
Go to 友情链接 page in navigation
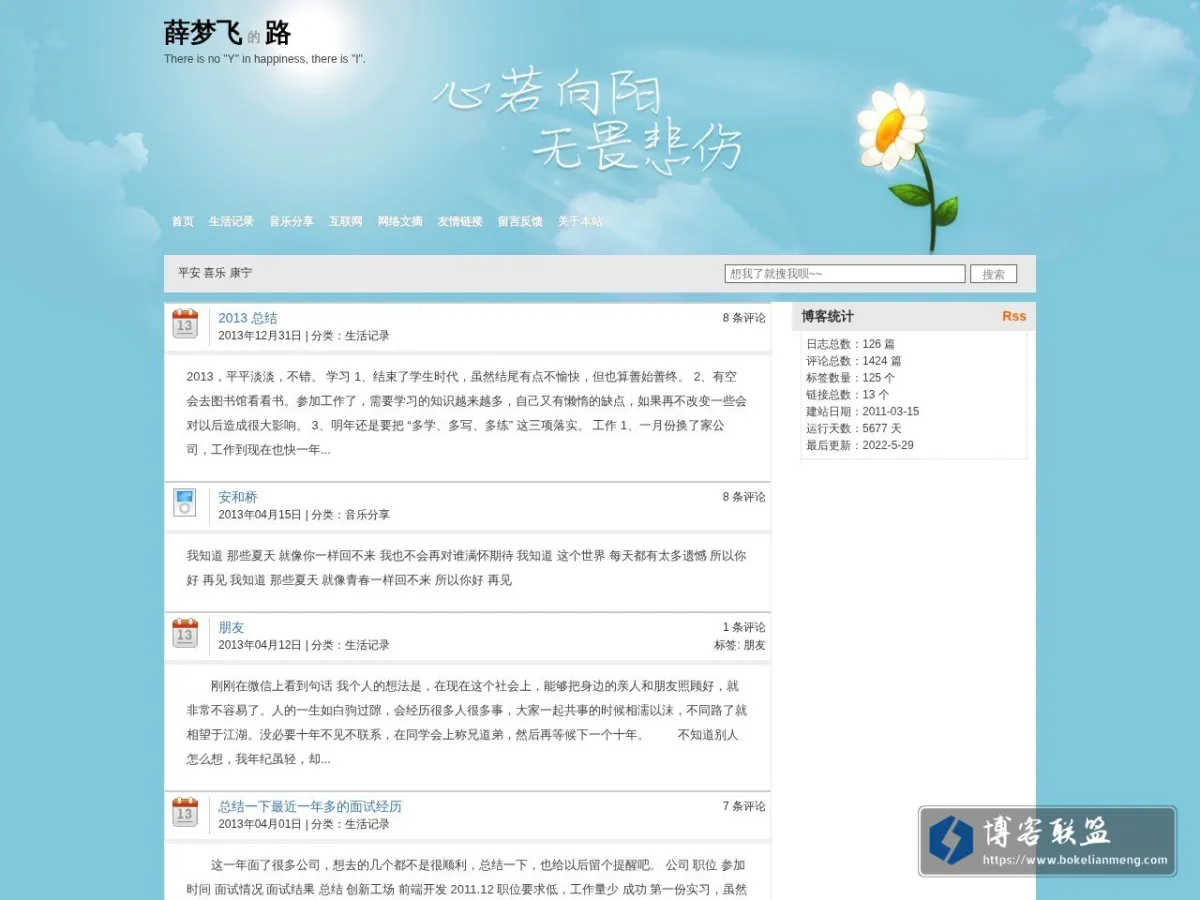point(460,222)
